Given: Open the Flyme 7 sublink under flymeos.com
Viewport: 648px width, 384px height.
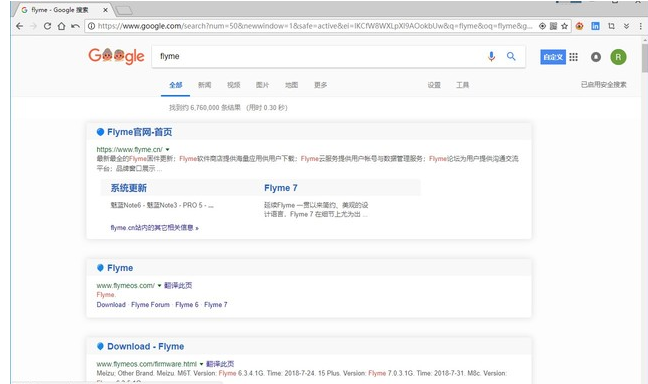Looking at the screenshot, I should click(216, 305).
